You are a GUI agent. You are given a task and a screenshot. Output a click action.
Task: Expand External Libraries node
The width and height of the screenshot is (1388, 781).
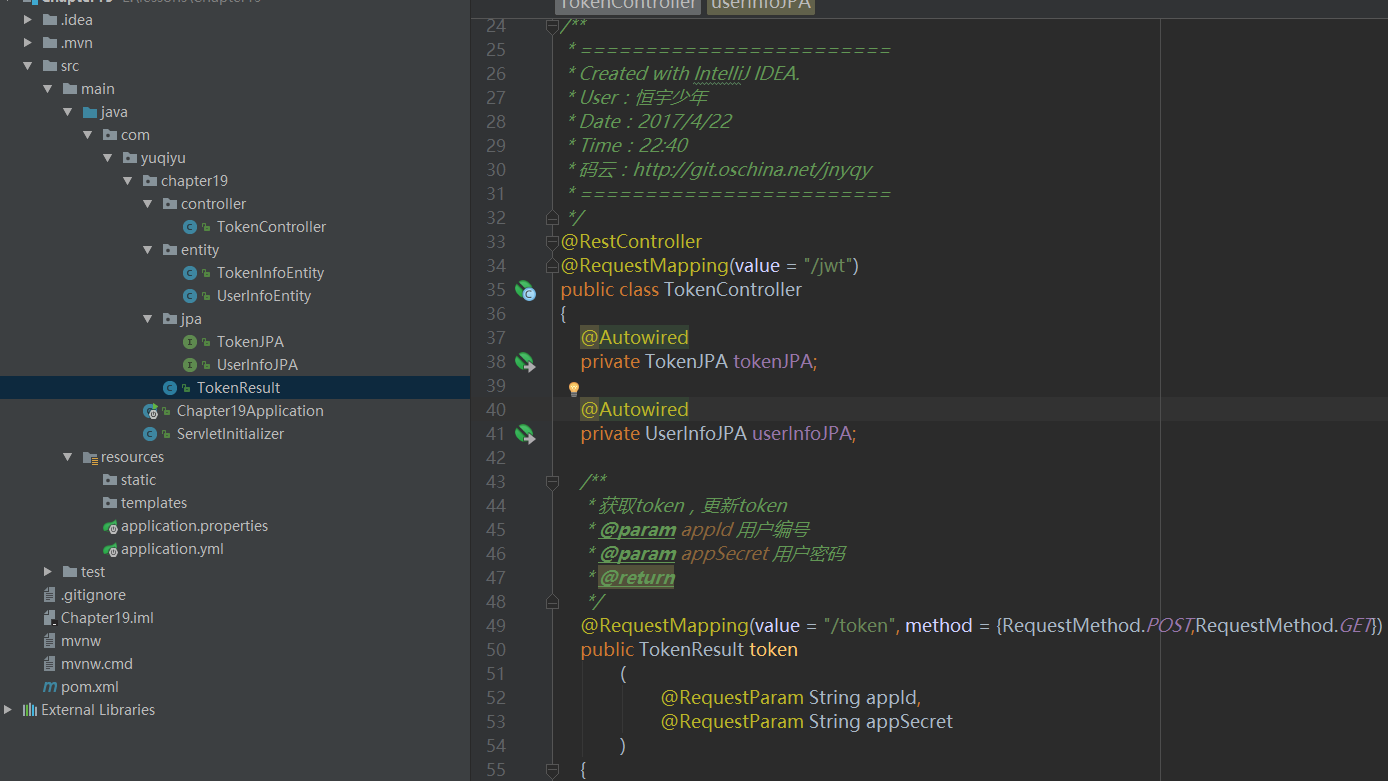point(8,710)
